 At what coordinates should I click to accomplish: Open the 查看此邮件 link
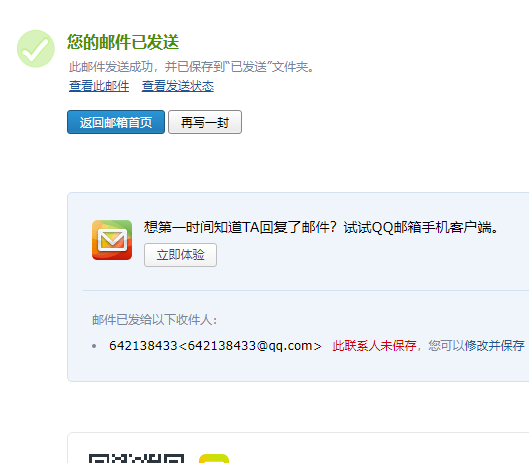click(x=99, y=86)
